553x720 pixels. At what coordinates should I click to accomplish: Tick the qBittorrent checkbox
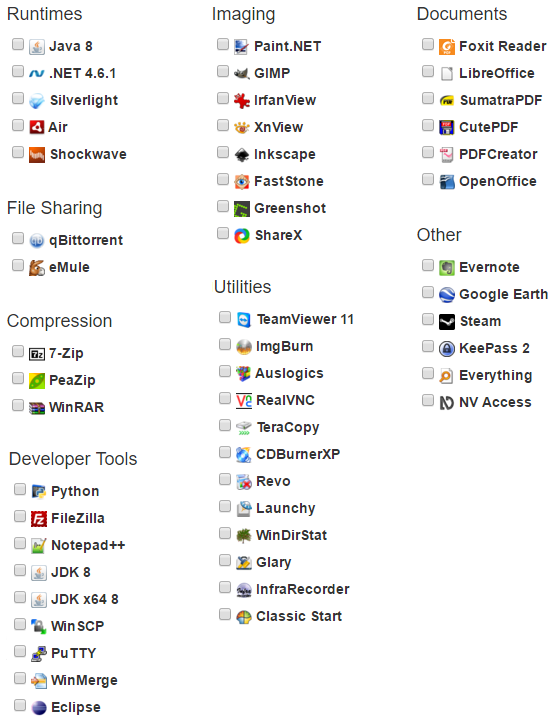coord(18,238)
